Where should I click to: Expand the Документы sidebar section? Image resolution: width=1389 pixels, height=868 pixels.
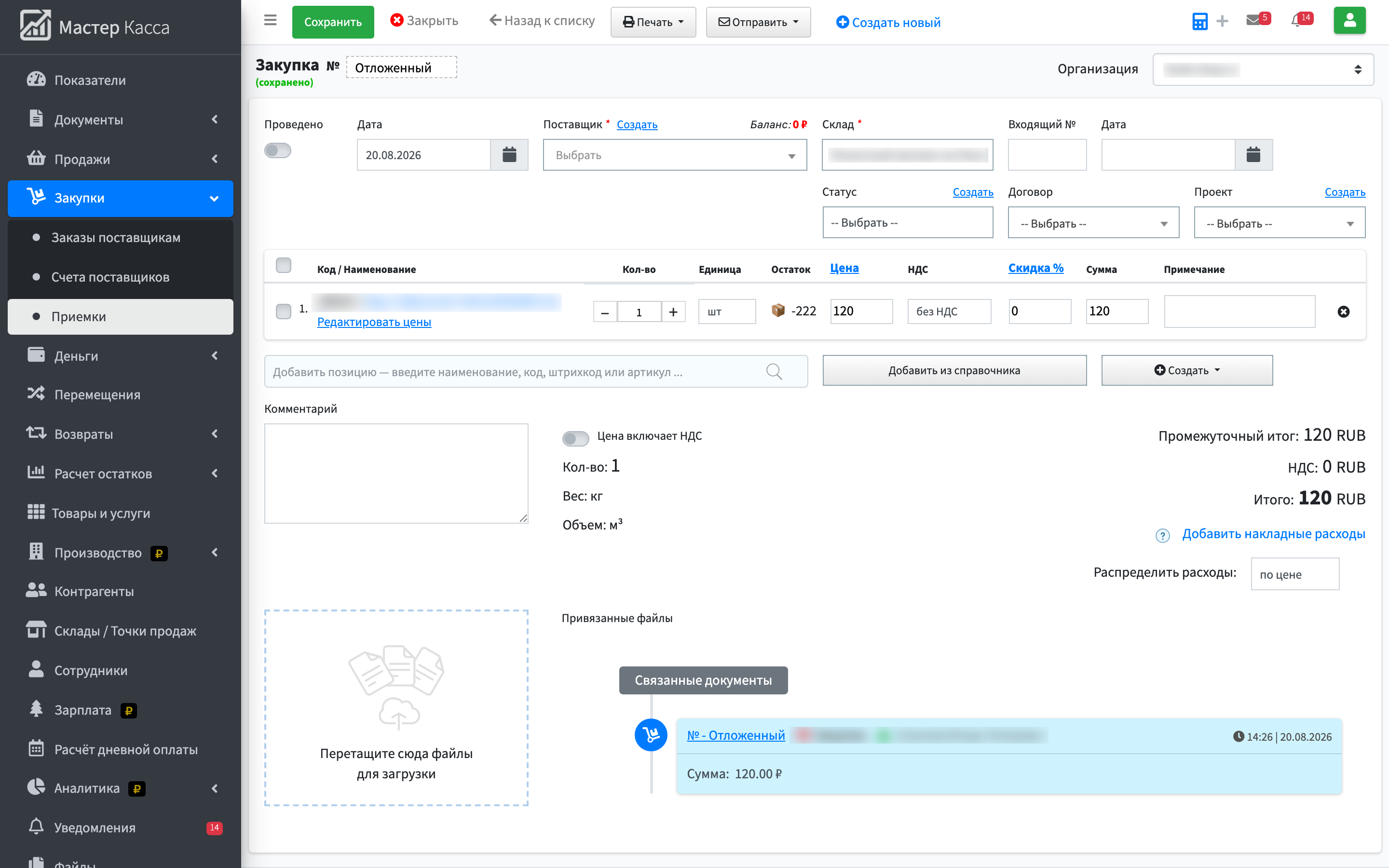point(121,120)
